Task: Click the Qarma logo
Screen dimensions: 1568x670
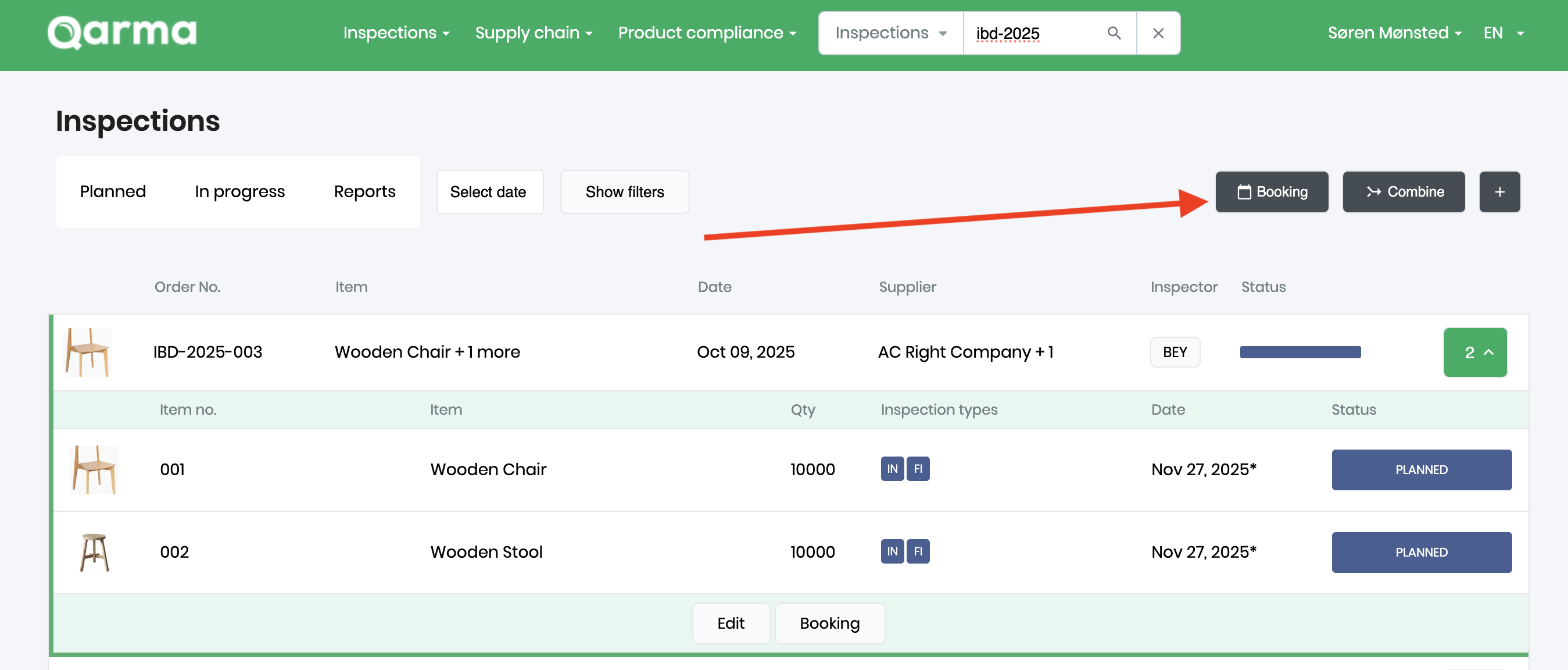Action: (x=121, y=33)
